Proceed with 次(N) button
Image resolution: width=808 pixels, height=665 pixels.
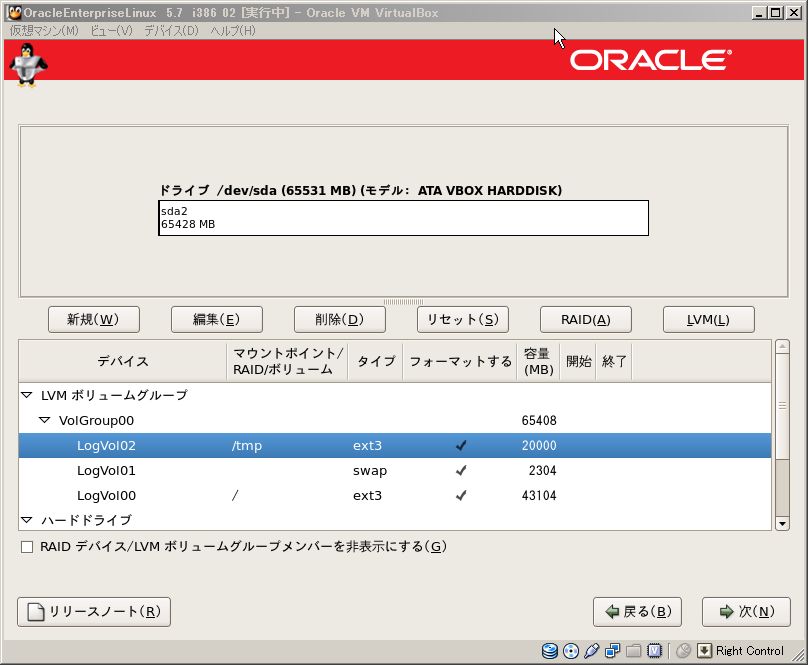pyautogui.click(x=746, y=612)
